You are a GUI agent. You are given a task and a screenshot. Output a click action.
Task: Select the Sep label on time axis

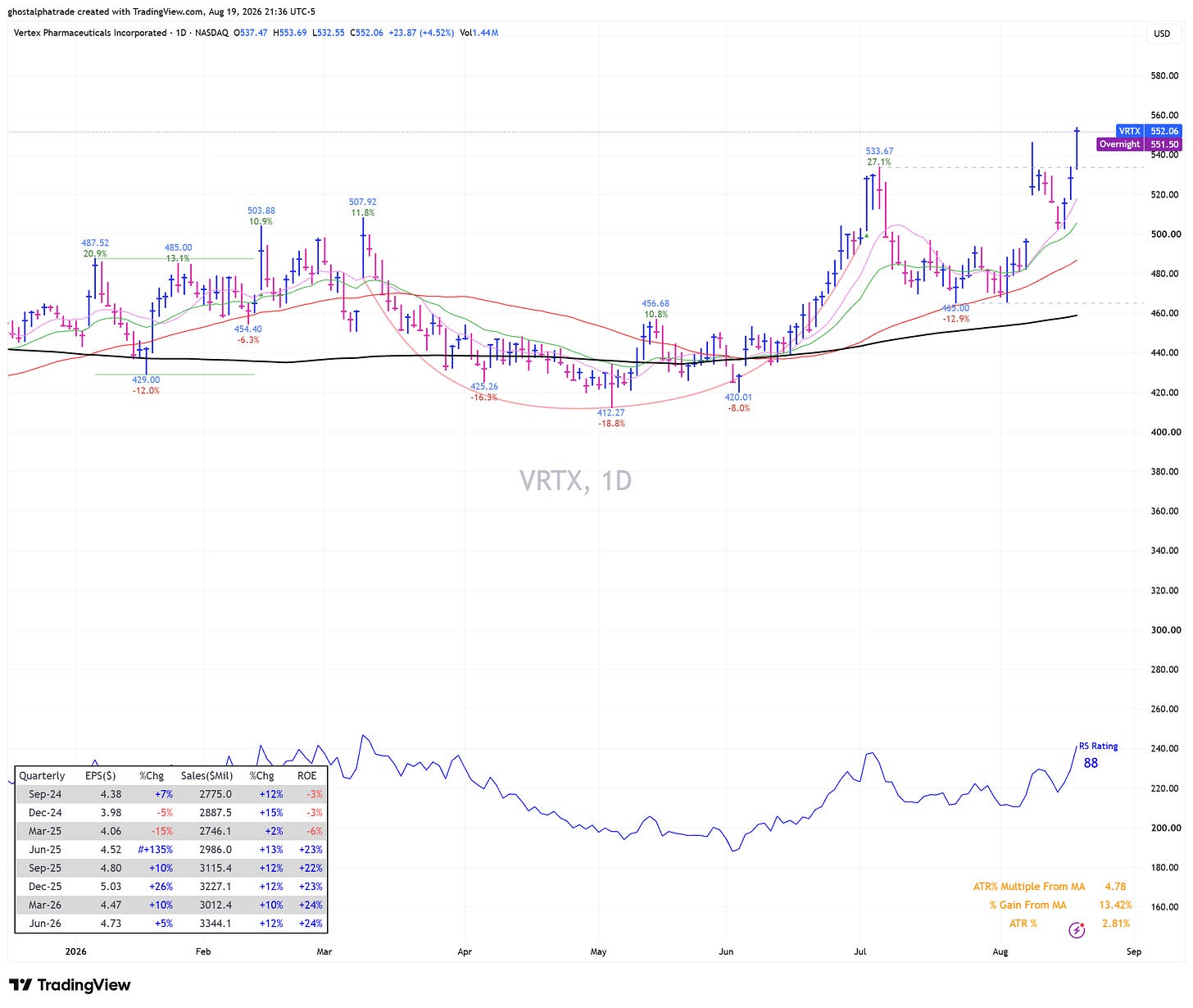[x=1134, y=951]
